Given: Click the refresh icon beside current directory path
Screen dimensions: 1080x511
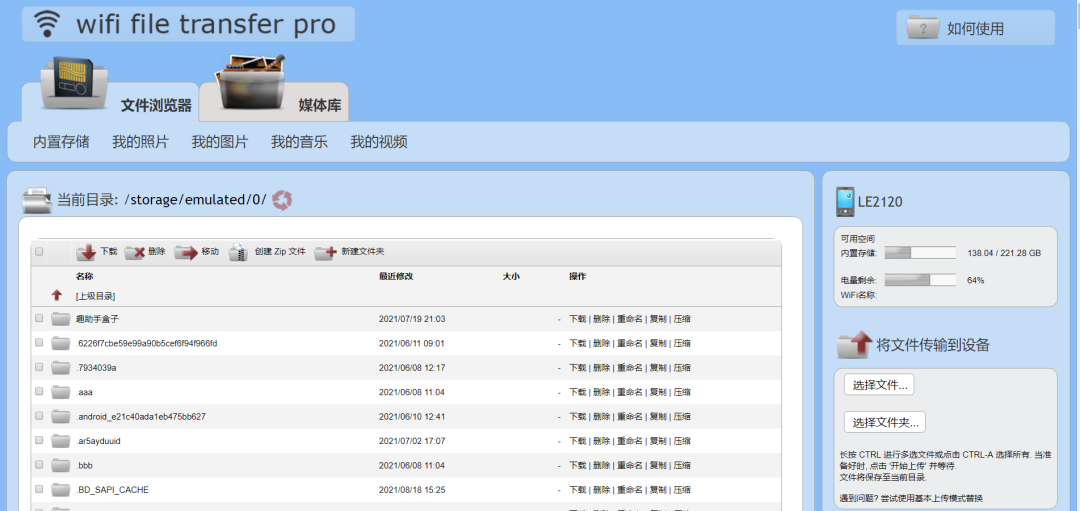Looking at the screenshot, I should tap(282, 200).
